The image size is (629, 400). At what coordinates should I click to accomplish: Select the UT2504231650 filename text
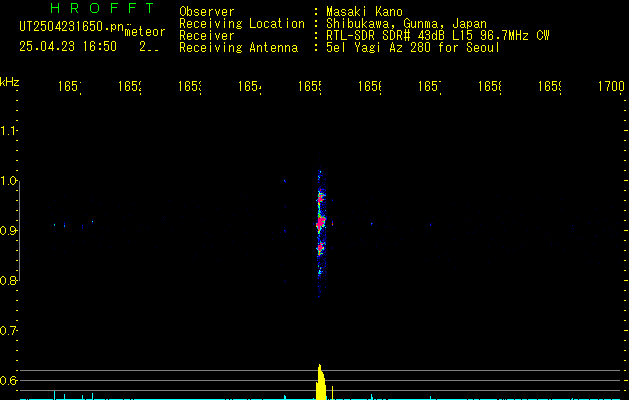click(72, 27)
